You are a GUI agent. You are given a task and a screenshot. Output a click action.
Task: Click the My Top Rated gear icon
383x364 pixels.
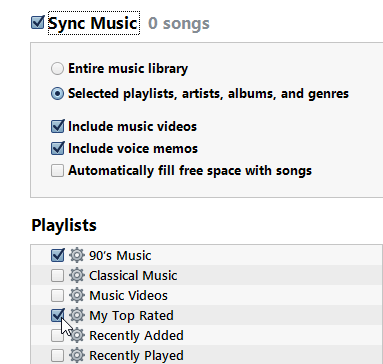click(x=77, y=316)
